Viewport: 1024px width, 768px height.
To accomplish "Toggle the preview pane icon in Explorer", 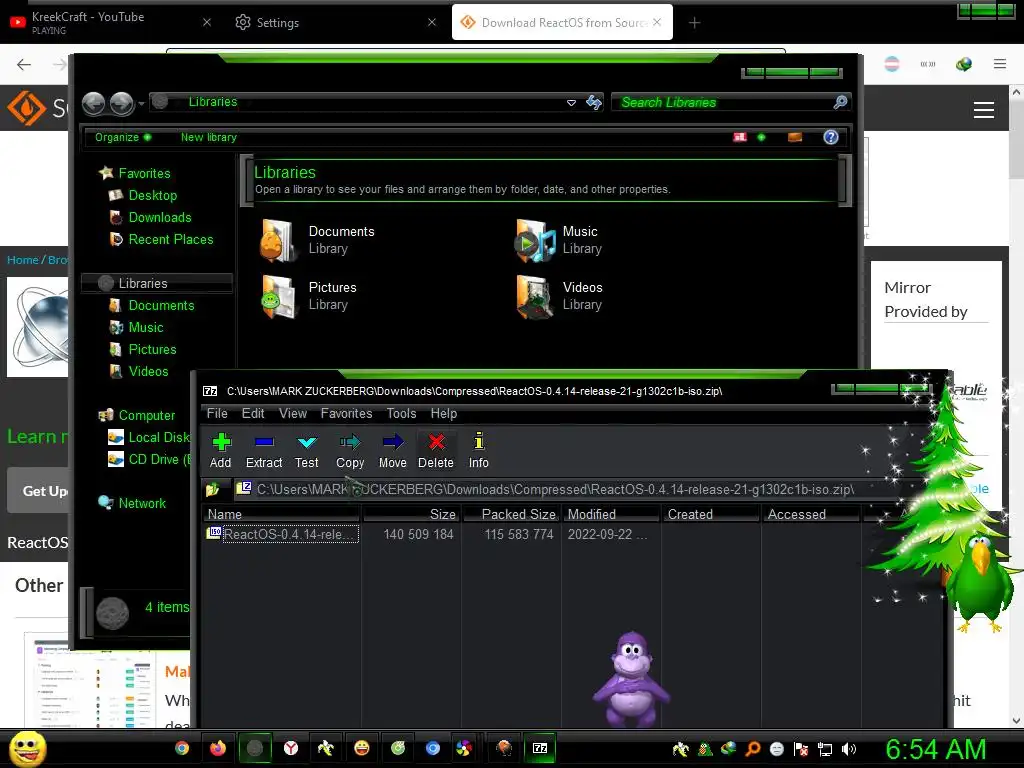I will coord(795,137).
